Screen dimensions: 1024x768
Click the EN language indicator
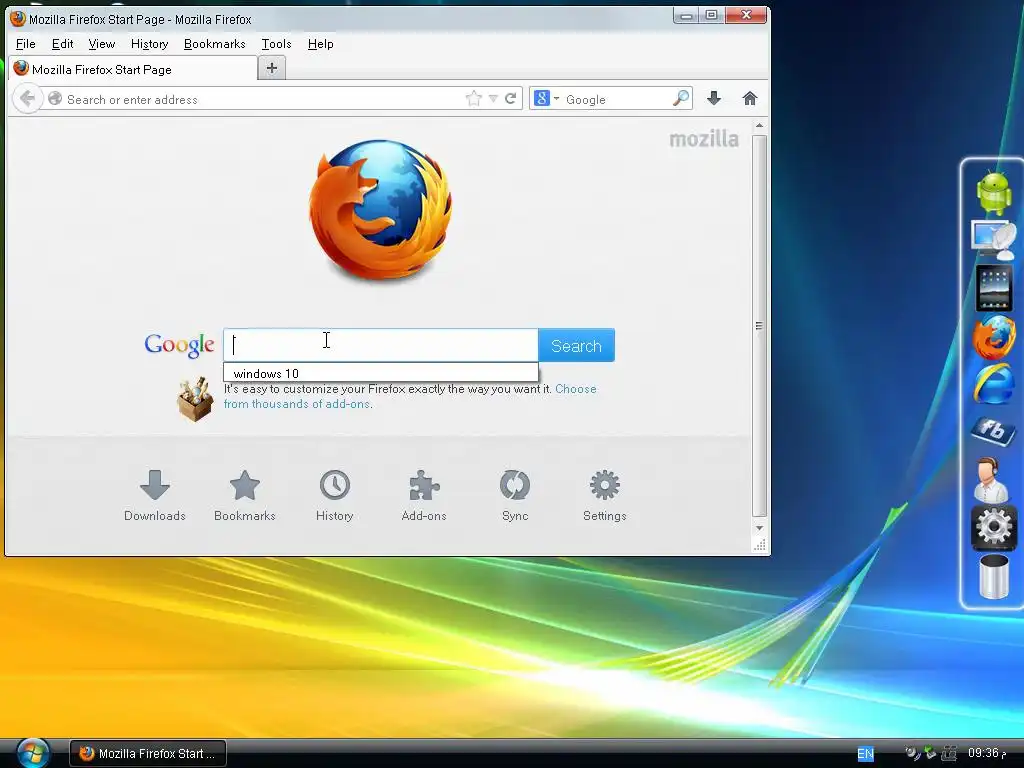click(865, 754)
